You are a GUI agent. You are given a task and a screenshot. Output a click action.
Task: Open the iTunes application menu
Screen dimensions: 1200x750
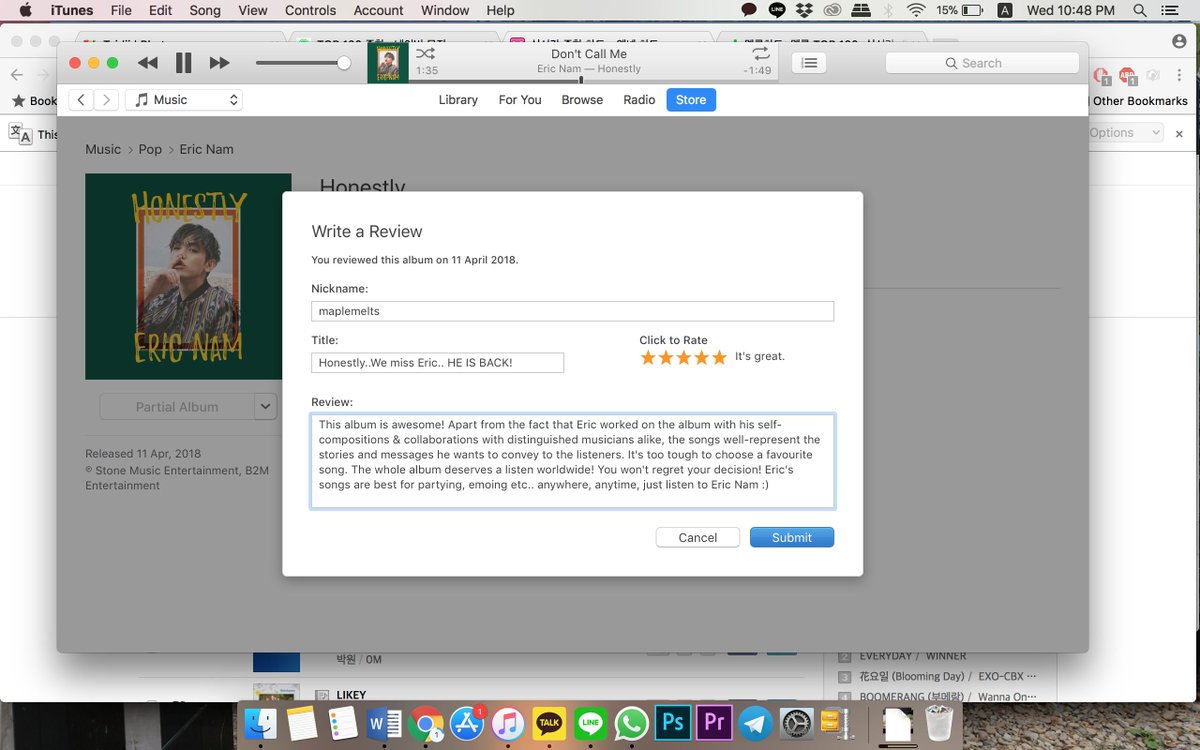tap(72, 11)
